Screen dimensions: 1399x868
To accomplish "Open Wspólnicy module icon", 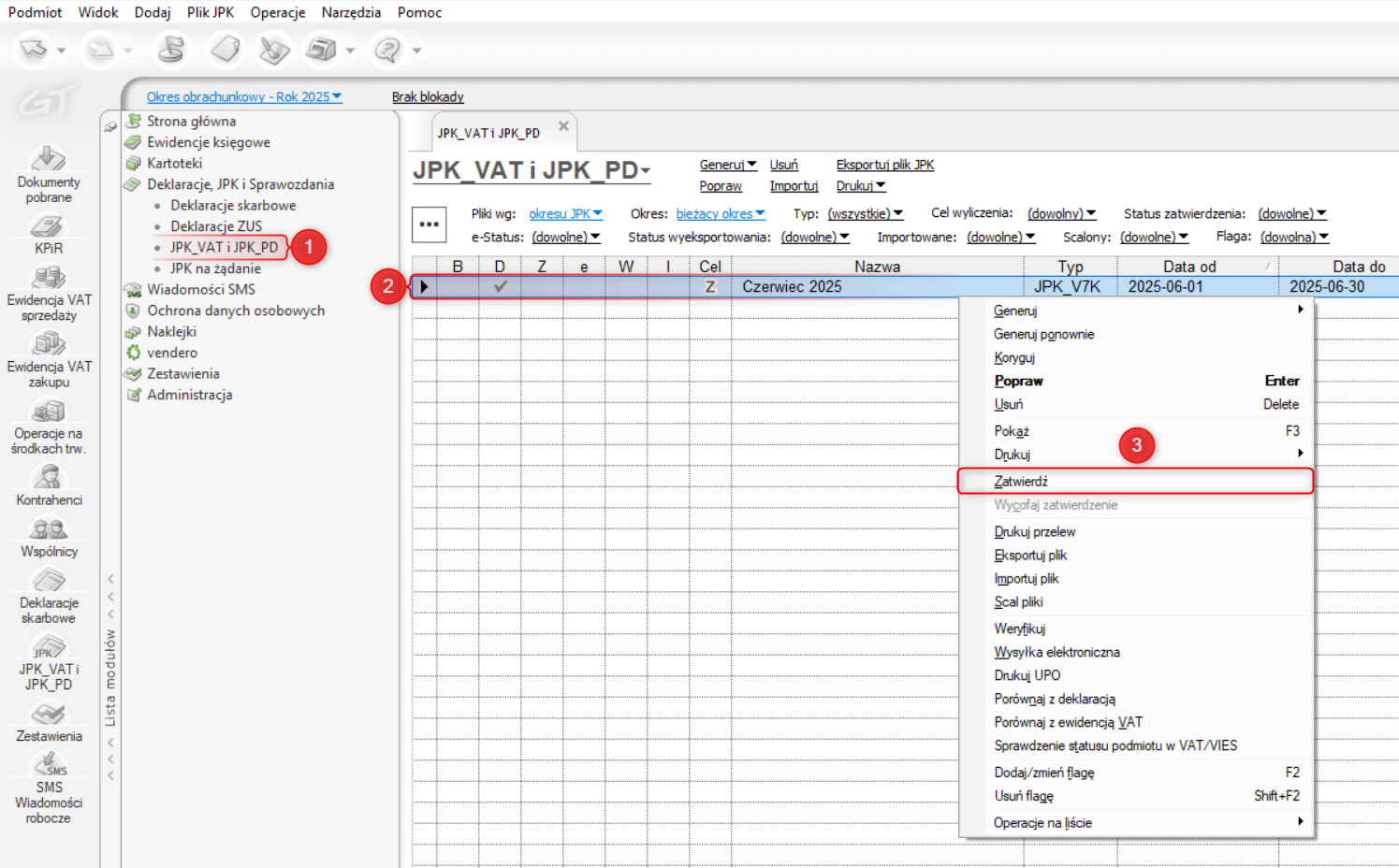I will [49, 529].
